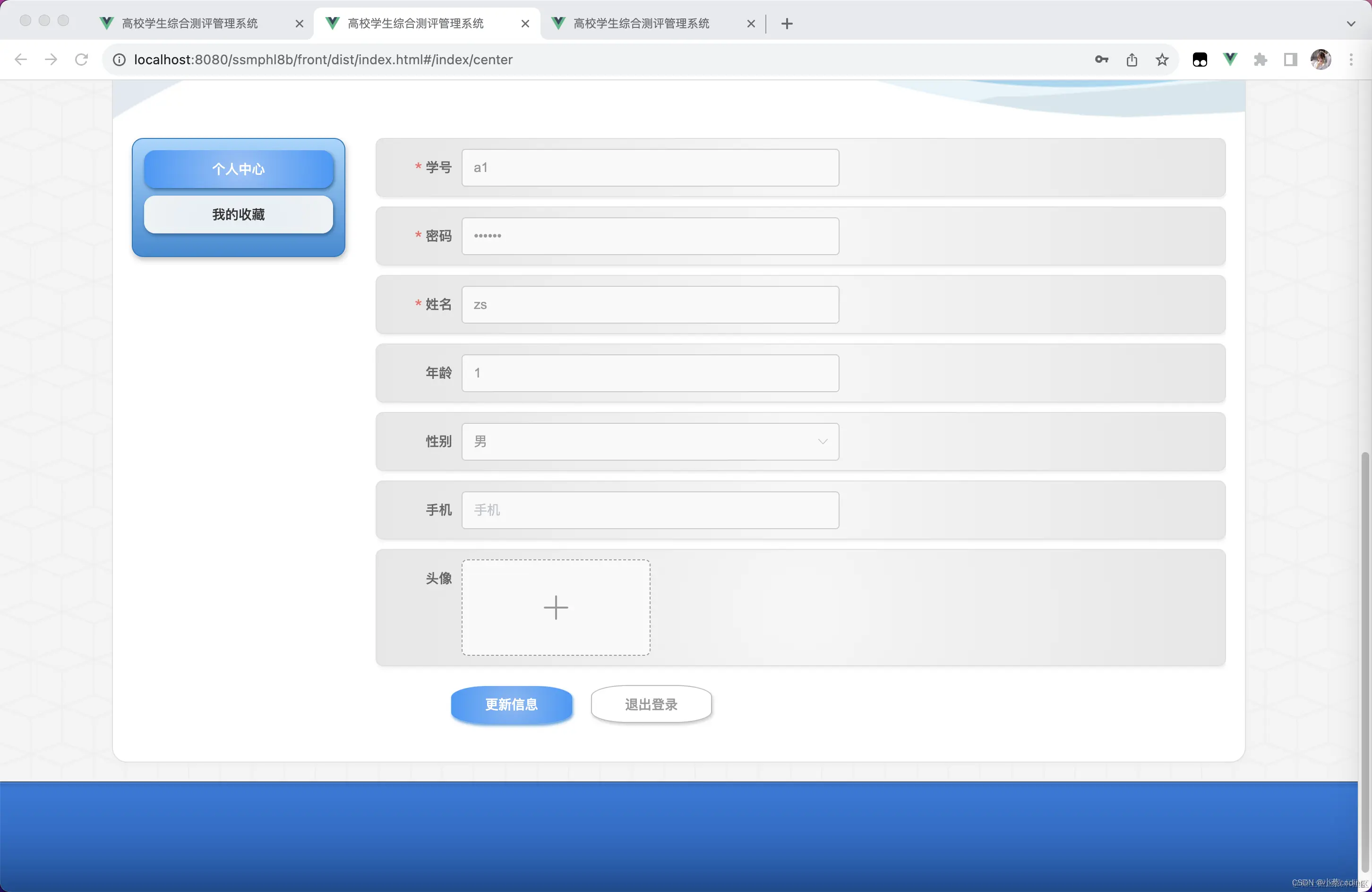Click the browser profile avatar

coord(1321,60)
